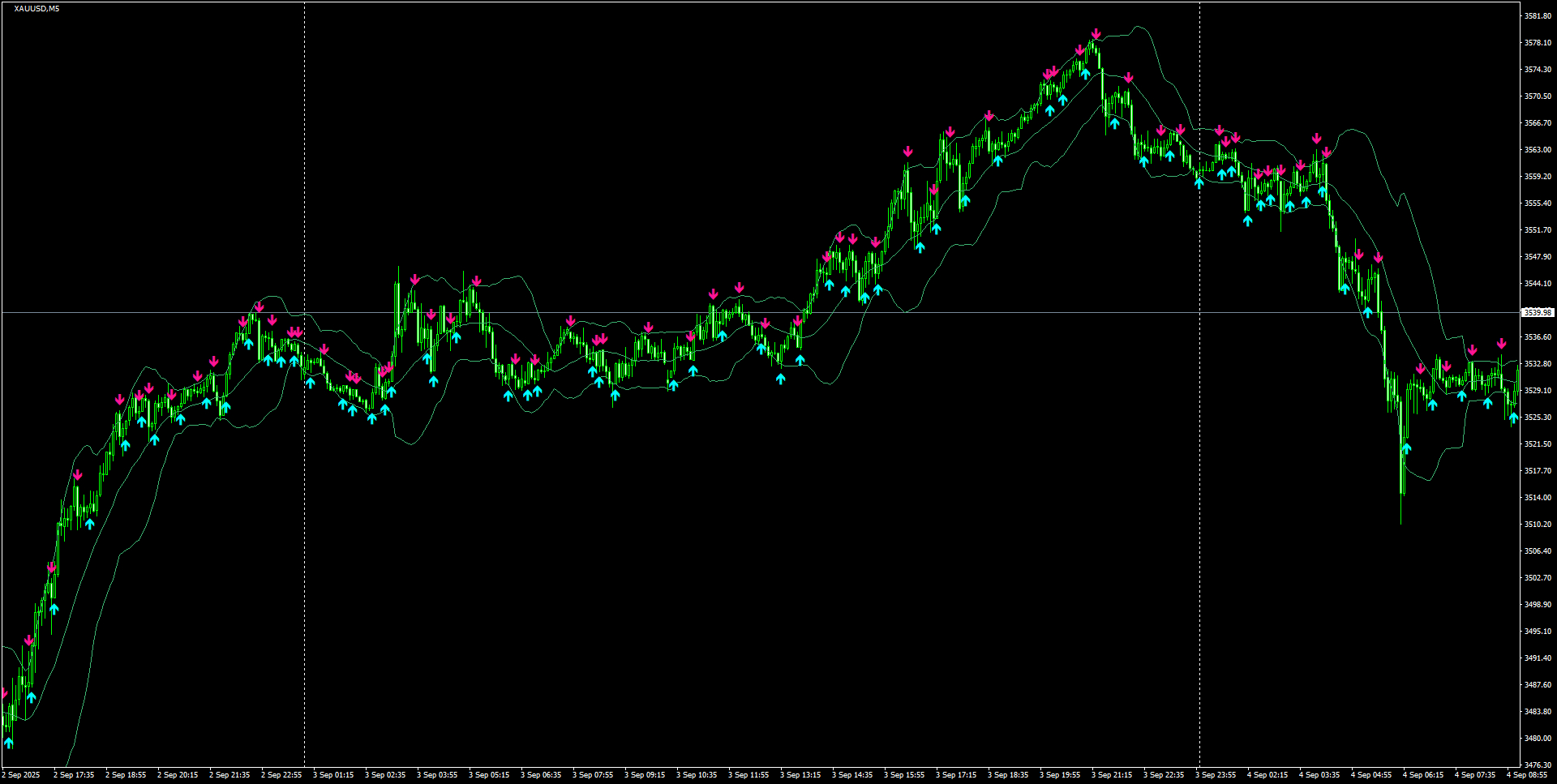Select the first pink sell arrow at chart's left edge
This screenshot has height=784, width=1557.
(x=5, y=690)
